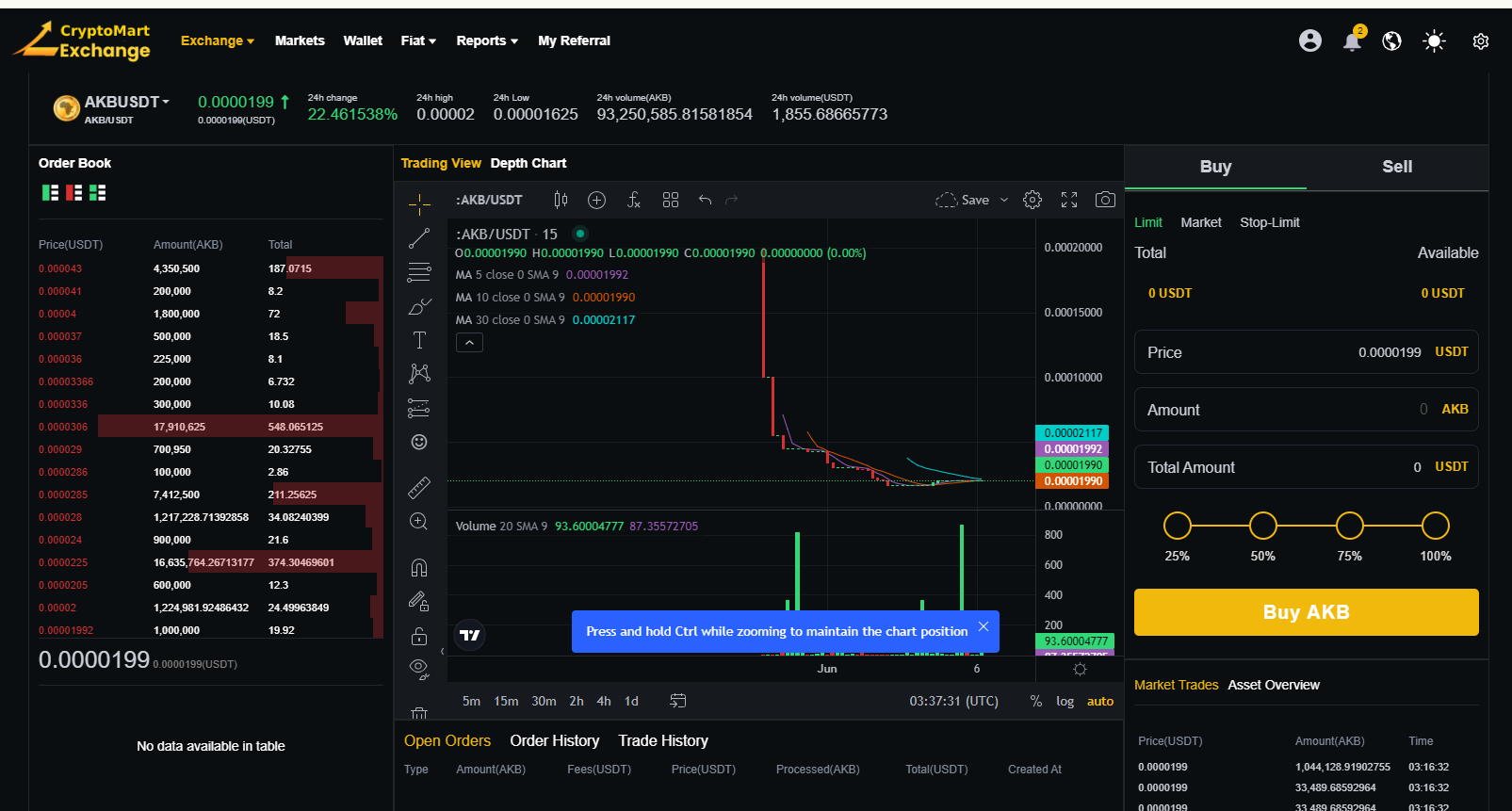Switch to the Sell tab
This screenshot has height=811, width=1512.
click(1397, 167)
